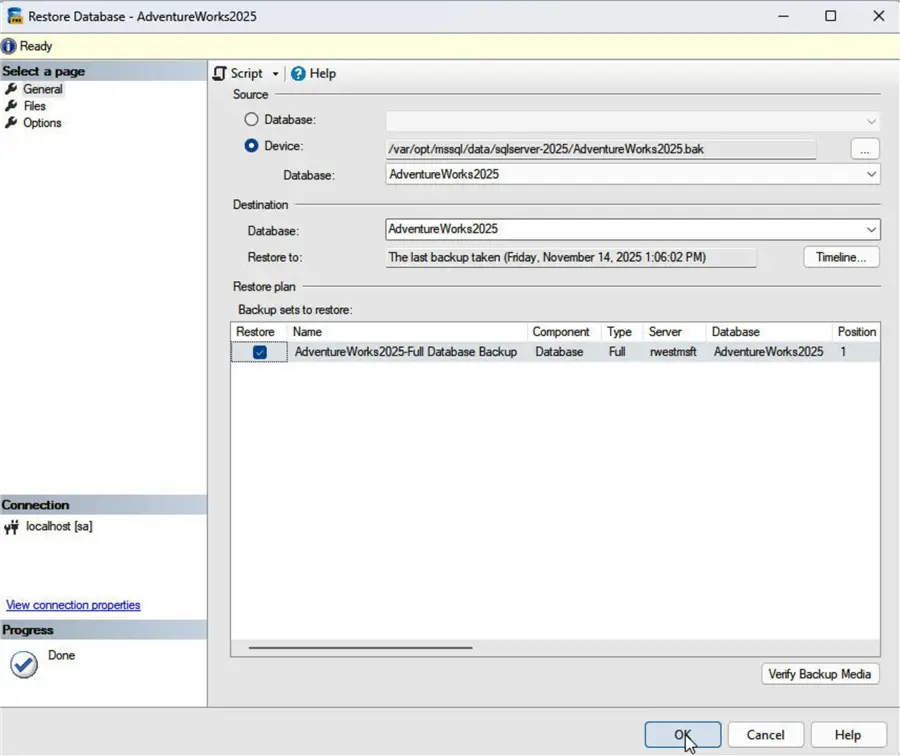Switch to the Files page
The image size is (900, 756).
click(x=34, y=106)
